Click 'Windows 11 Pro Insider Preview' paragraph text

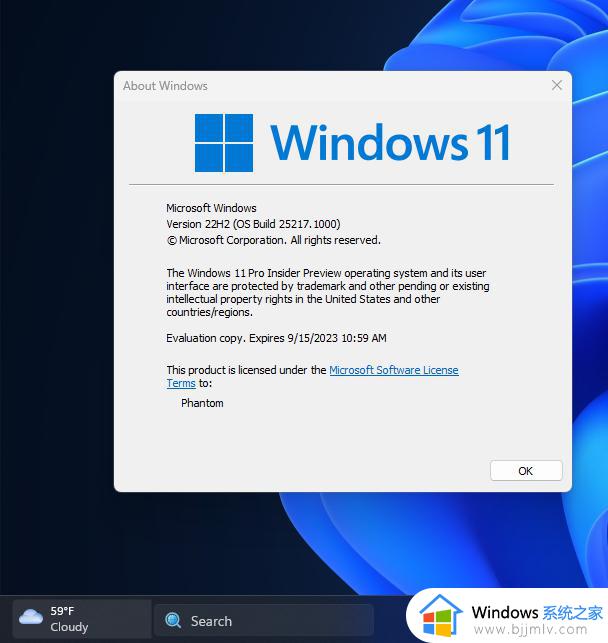tap(328, 292)
